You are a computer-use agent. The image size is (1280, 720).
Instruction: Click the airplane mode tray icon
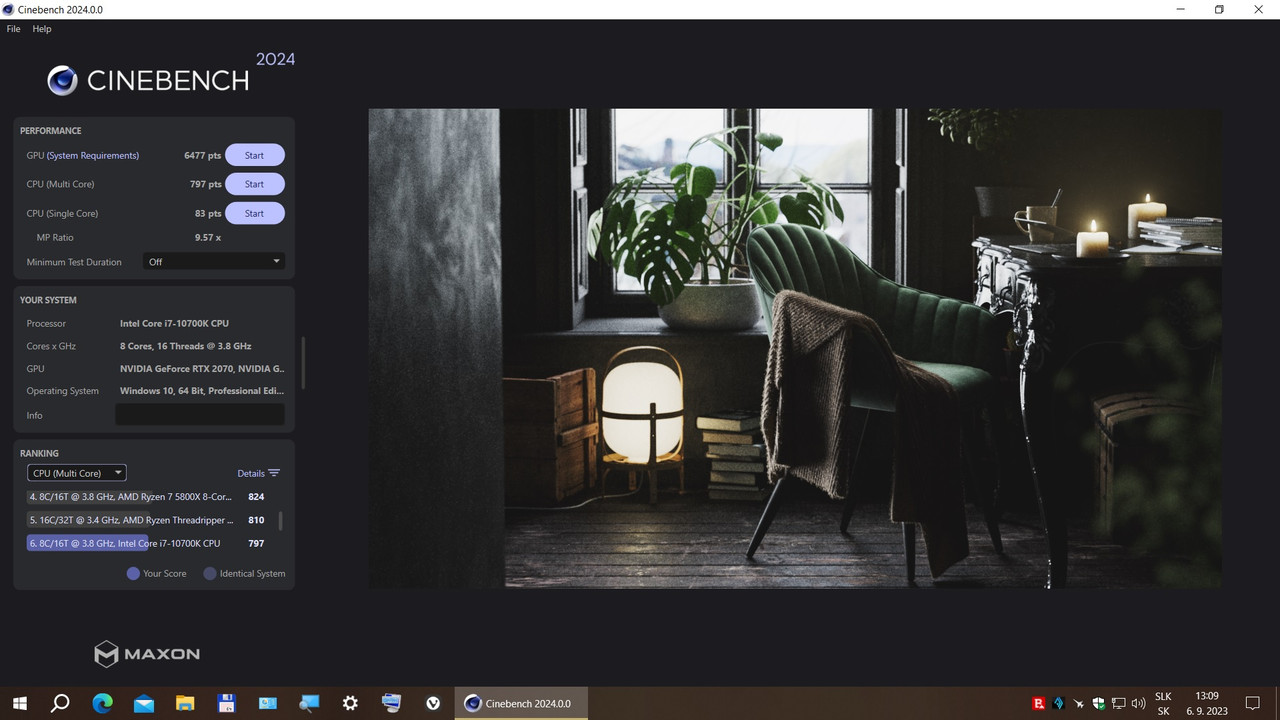[x=1079, y=704]
